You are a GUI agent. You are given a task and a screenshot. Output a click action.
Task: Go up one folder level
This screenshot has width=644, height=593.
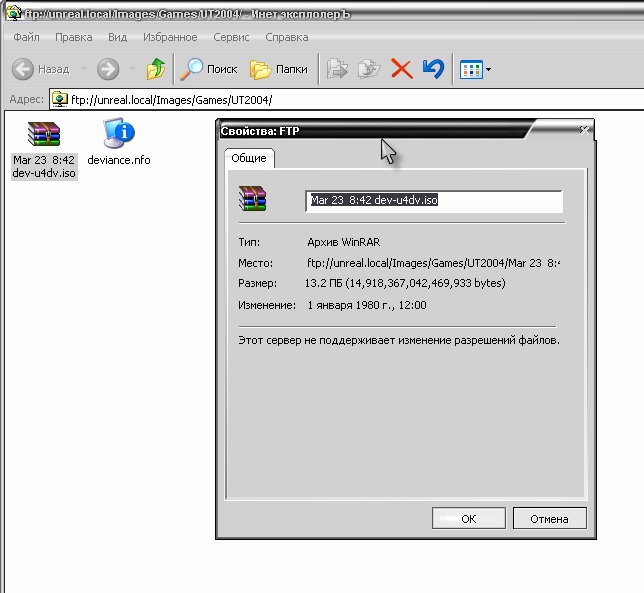pos(156,69)
